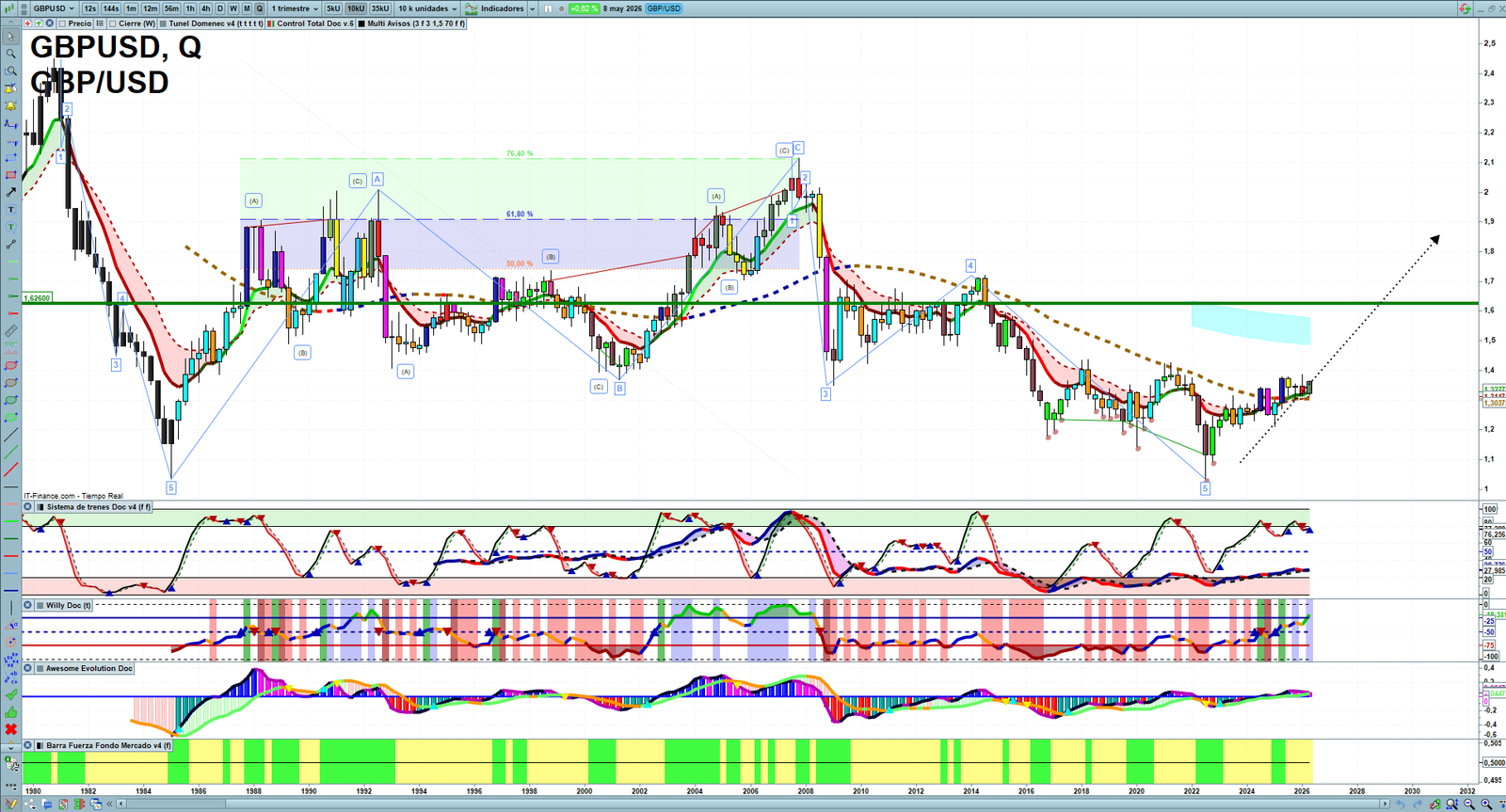1506x812 pixels.
Task: Switch to the W weekly timeframe
Action: 233,8
